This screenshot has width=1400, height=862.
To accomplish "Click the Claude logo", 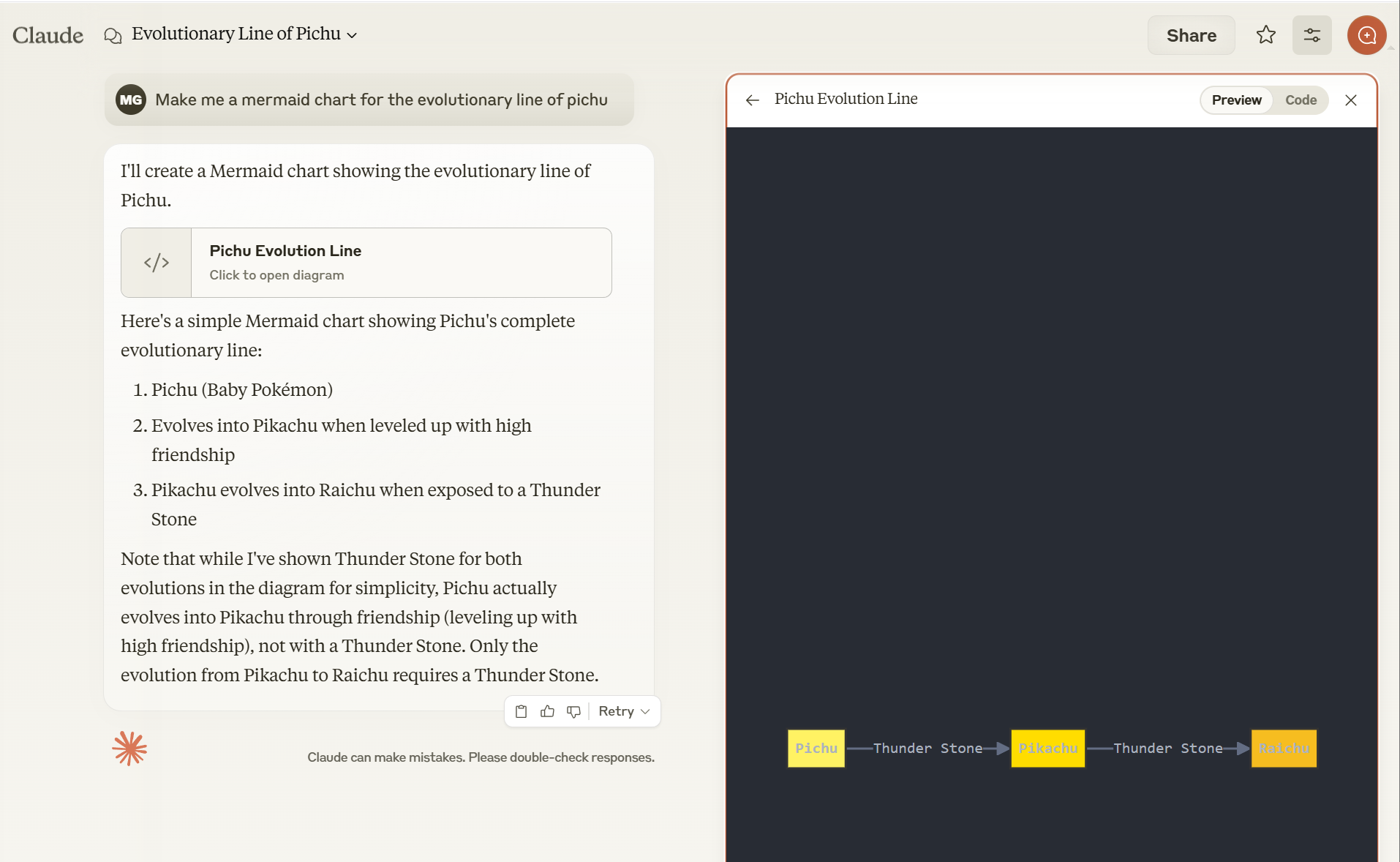I will [x=48, y=35].
